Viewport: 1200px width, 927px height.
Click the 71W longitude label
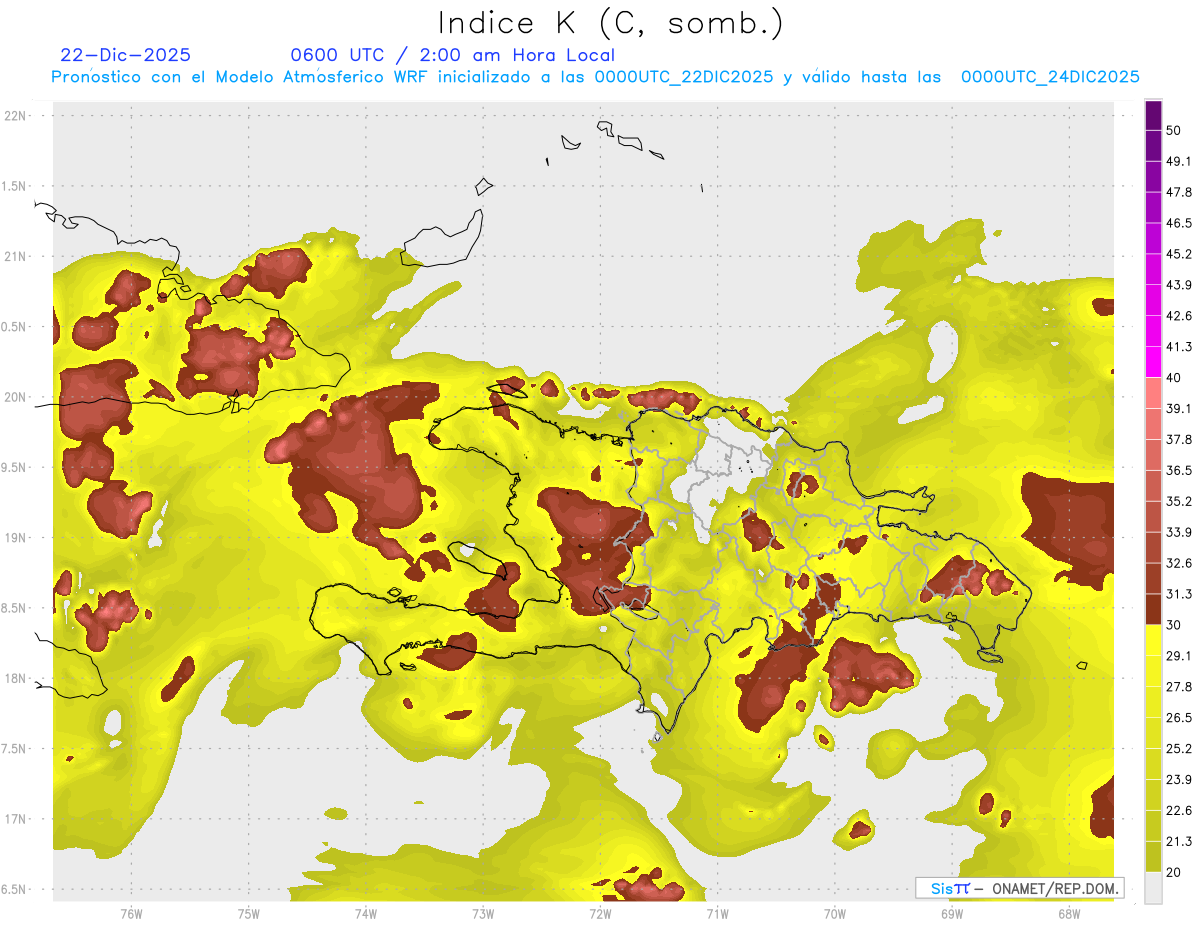tap(717, 913)
